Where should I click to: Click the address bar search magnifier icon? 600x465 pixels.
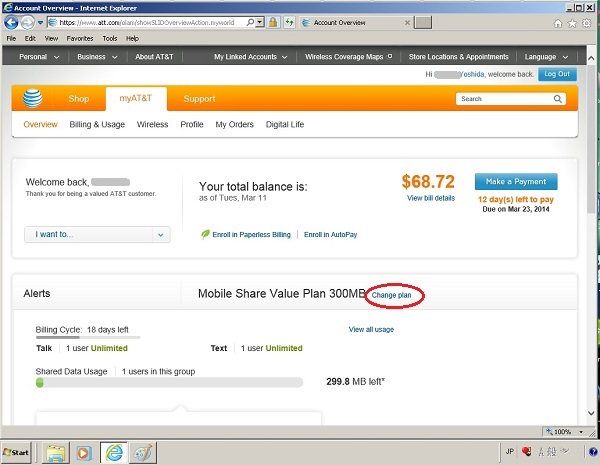[250, 23]
